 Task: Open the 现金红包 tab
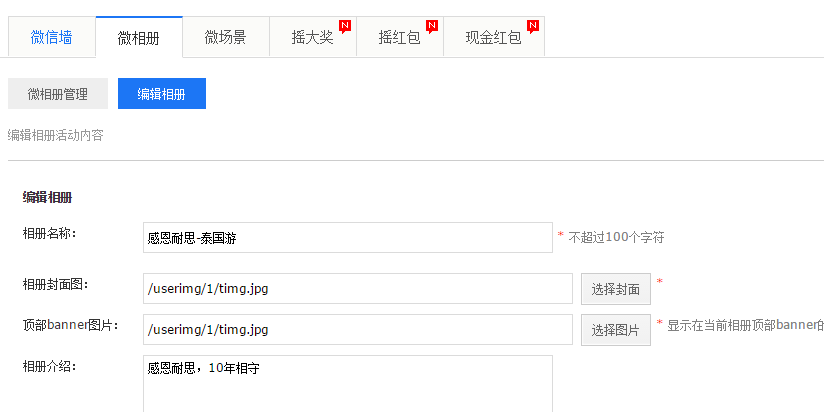pos(493,38)
